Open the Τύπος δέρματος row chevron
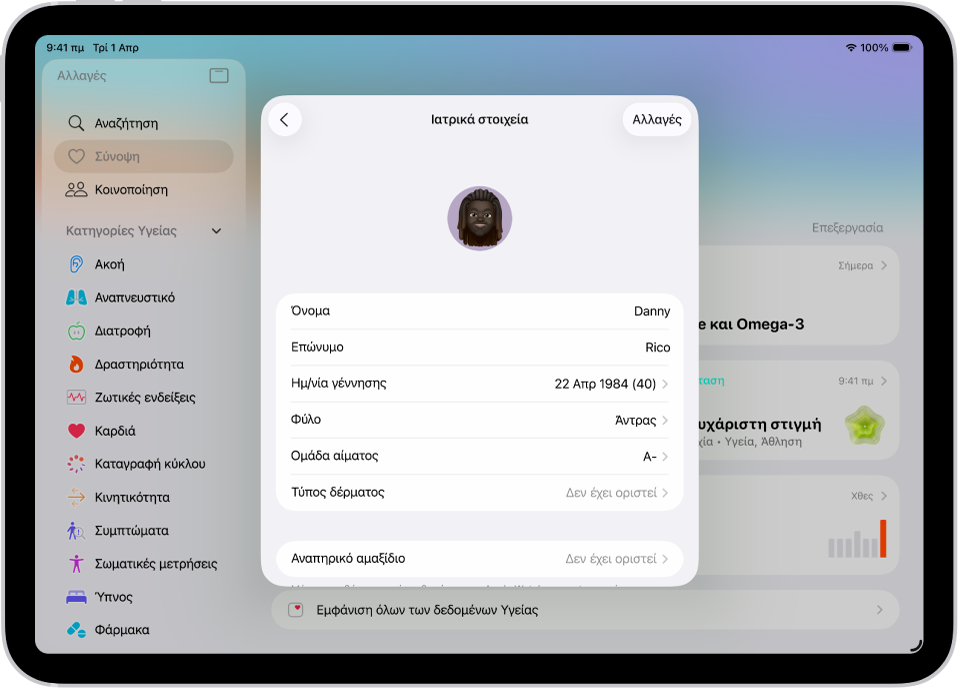The image size is (960, 689). pyautogui.click(x=665, y=492)
